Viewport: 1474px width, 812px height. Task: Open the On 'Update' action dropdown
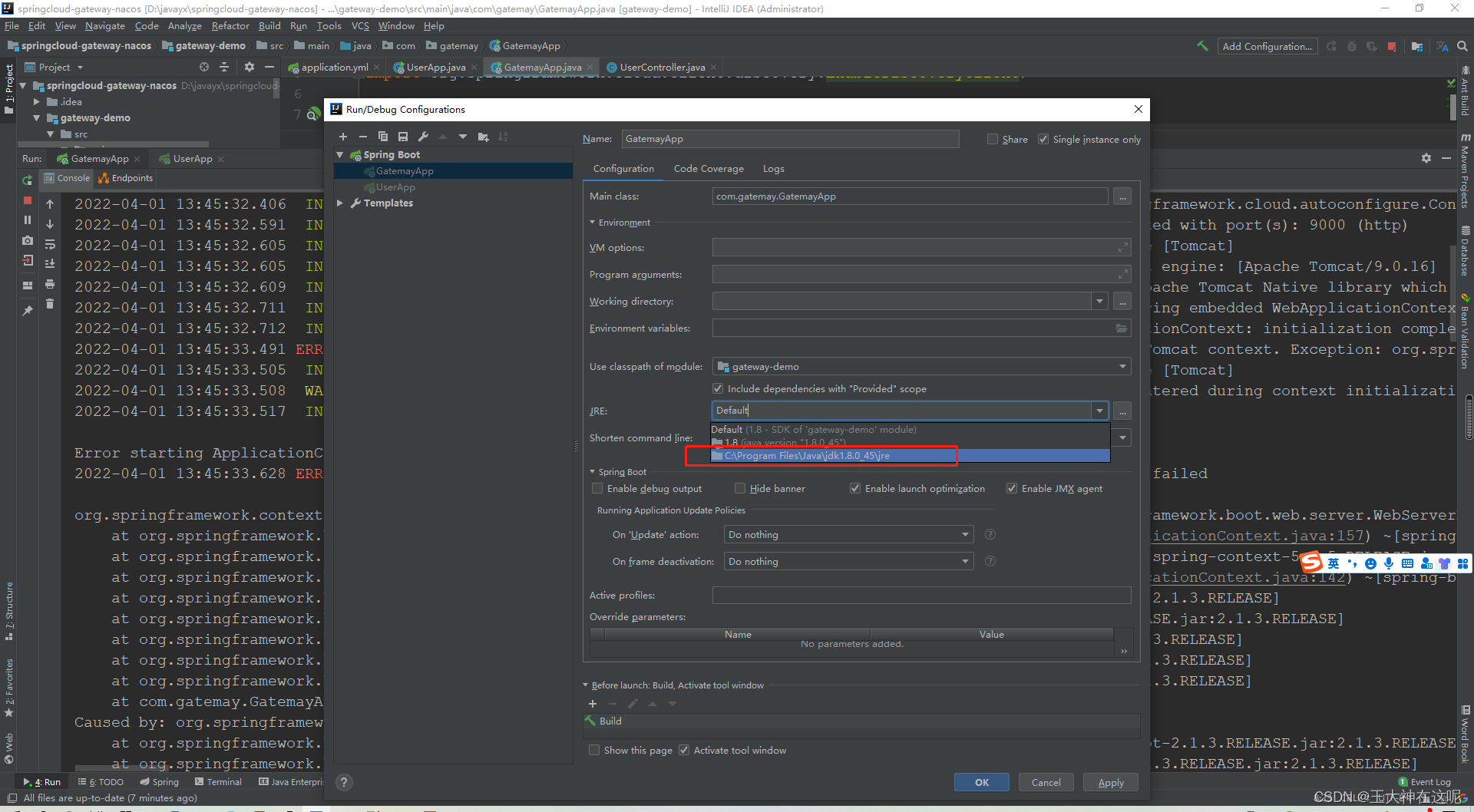click(965, 535)
